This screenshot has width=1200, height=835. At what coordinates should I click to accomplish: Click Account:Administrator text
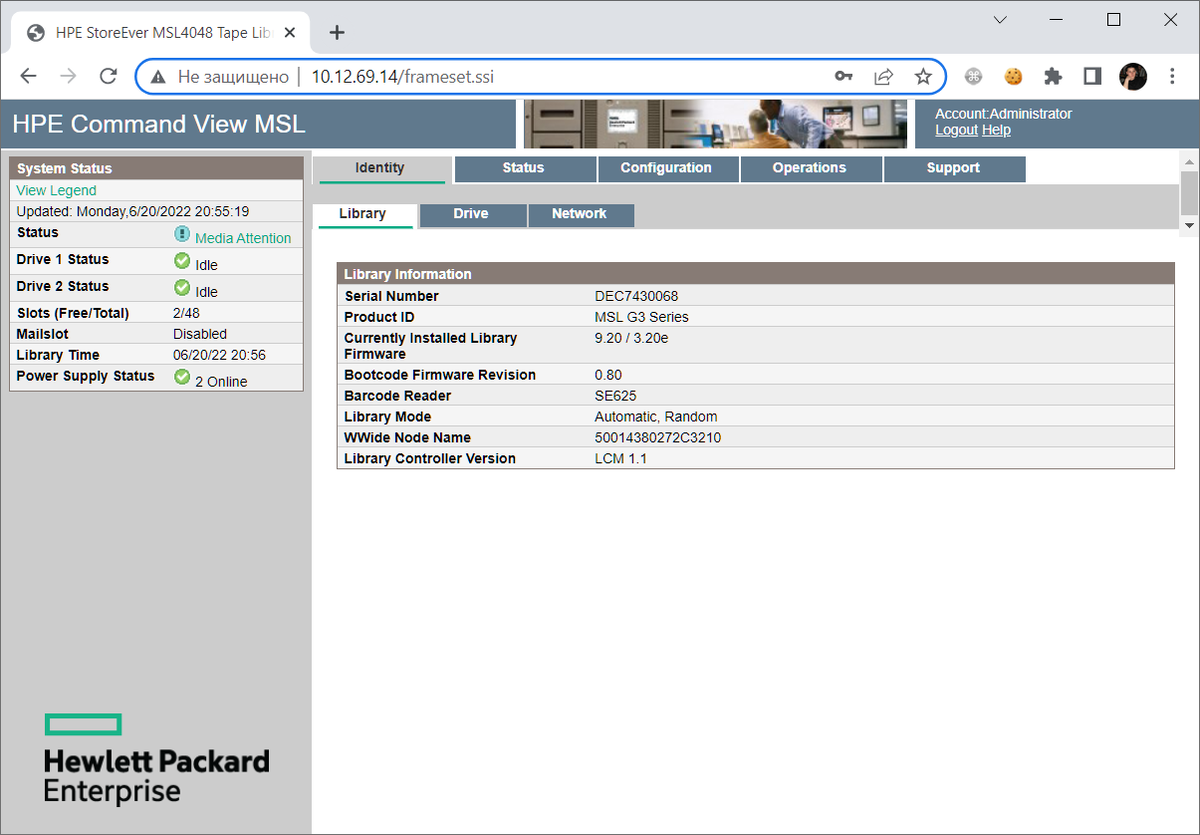coord(1003,114)
